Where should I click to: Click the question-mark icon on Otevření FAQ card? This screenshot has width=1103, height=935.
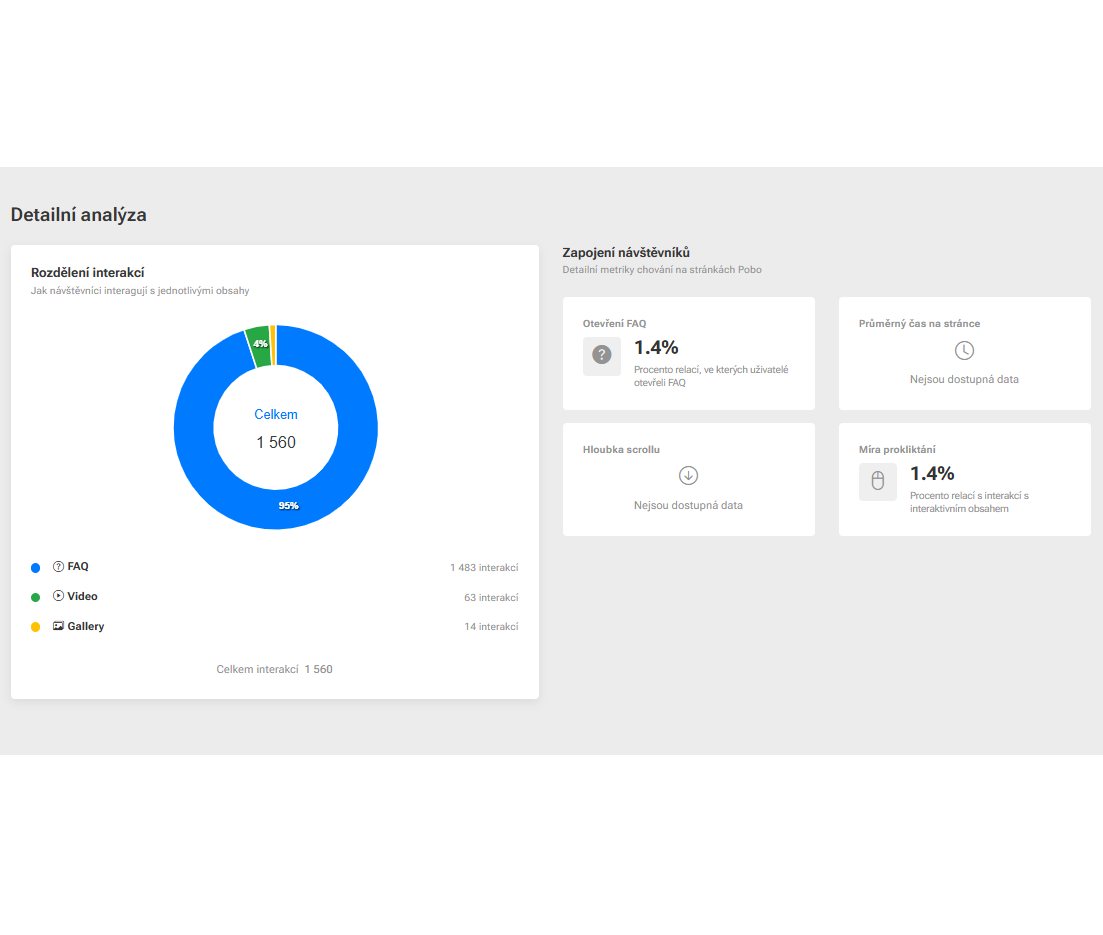601,356
